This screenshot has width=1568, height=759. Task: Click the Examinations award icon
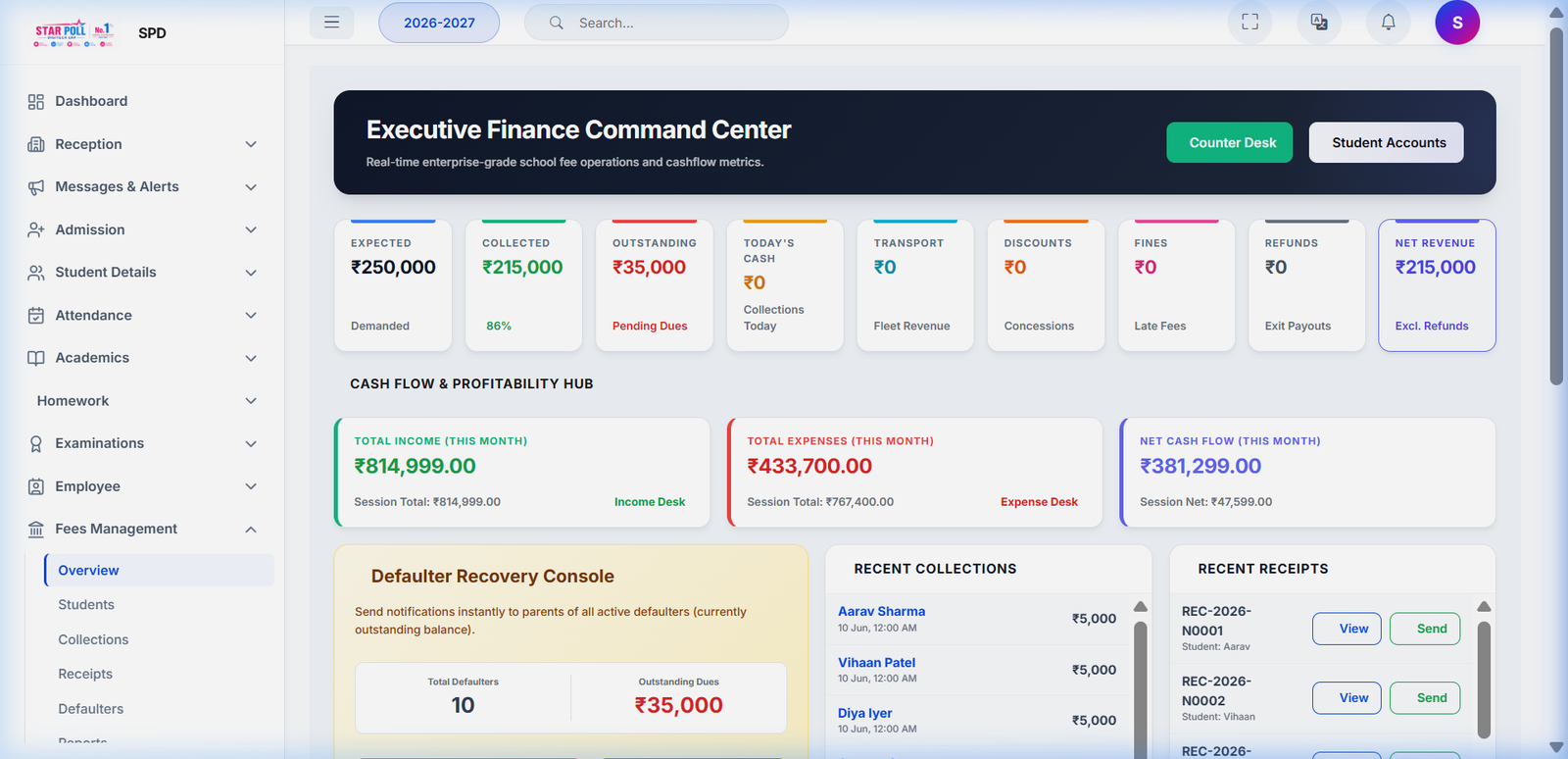pyautogui.click(x=36, y=443)
